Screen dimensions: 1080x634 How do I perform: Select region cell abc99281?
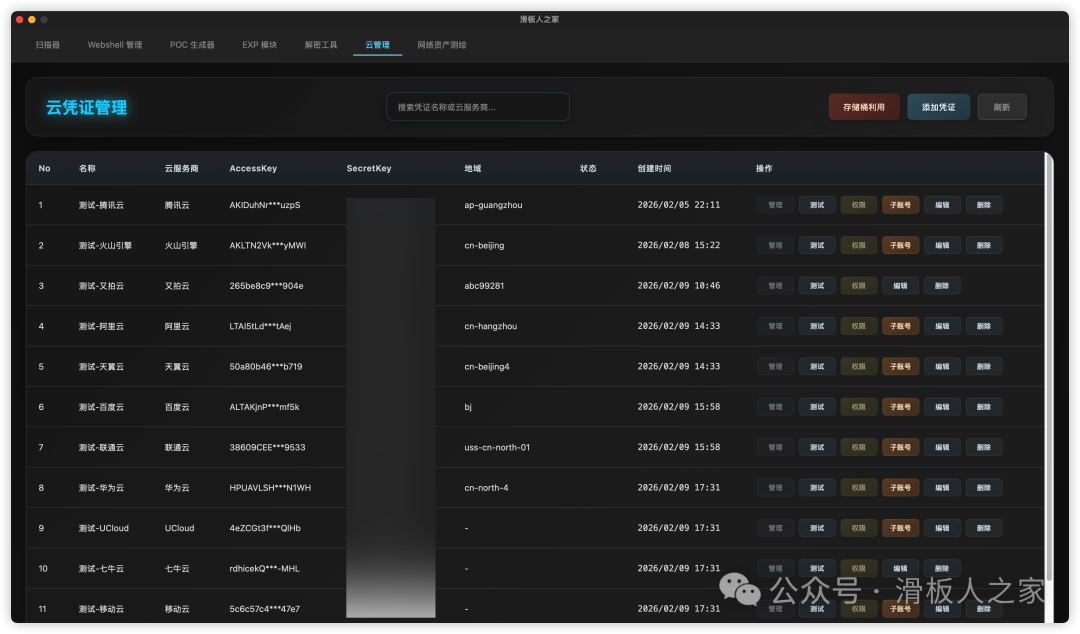[484, 285]
